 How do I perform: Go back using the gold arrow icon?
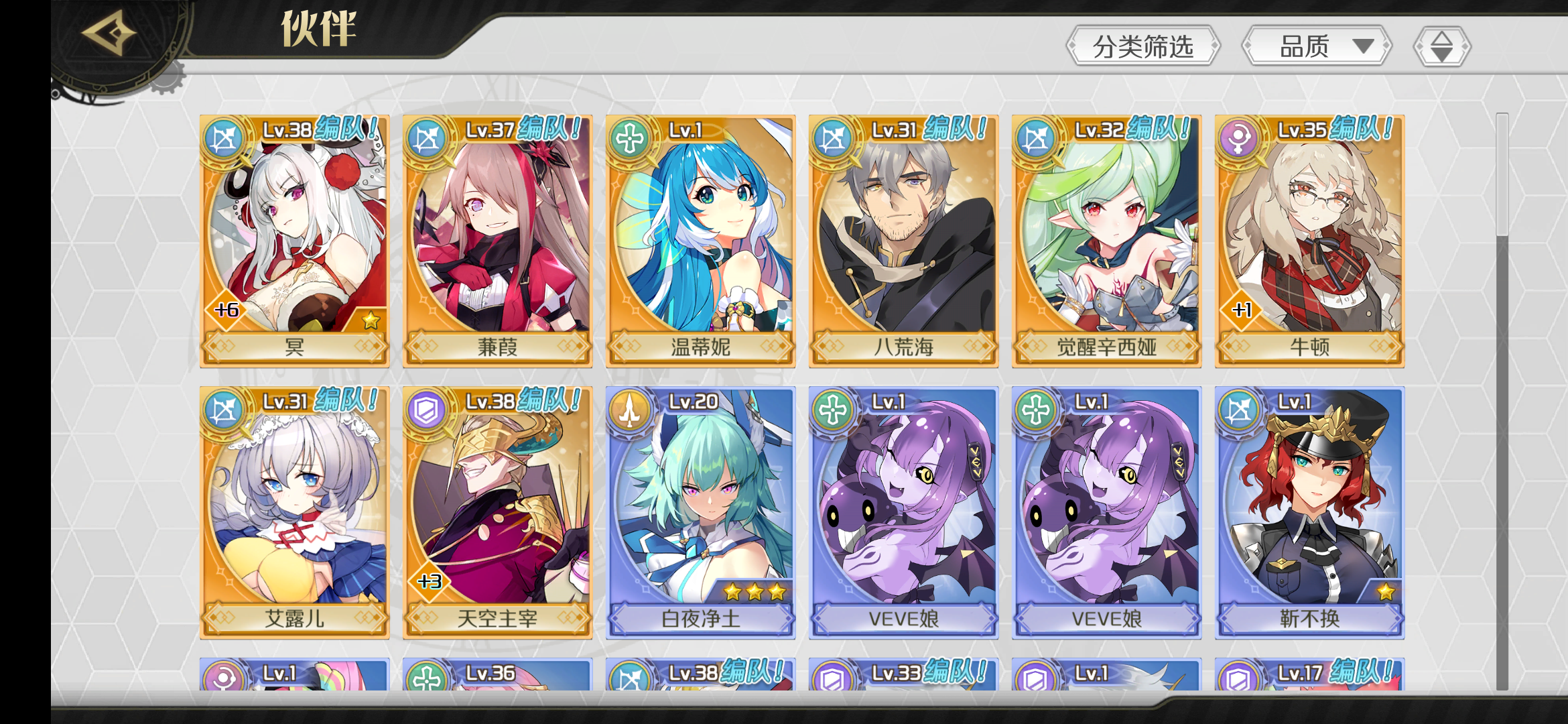[x=109, y=33]
